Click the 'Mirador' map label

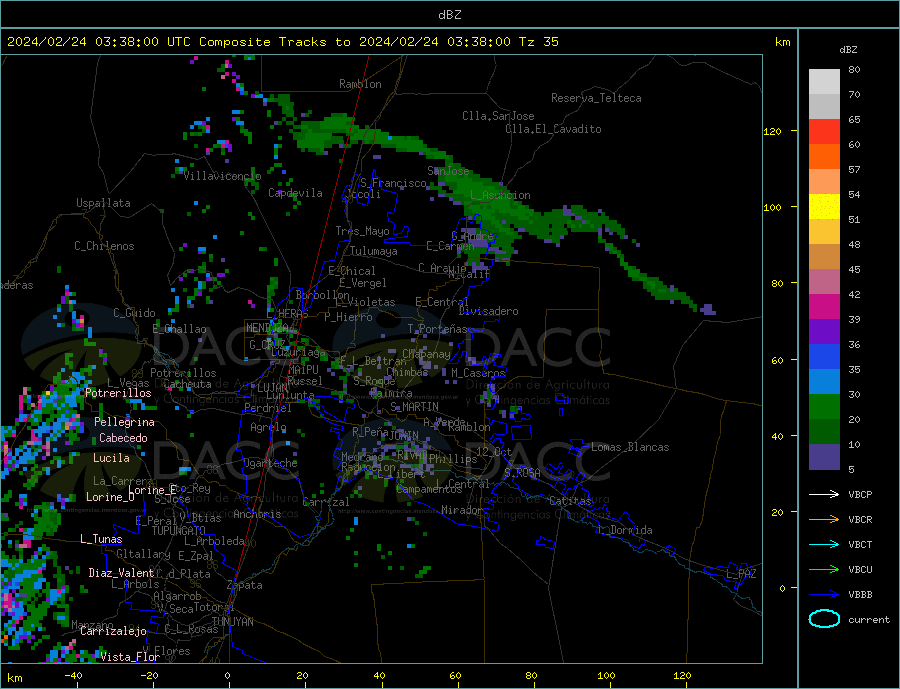pos(461,510)
